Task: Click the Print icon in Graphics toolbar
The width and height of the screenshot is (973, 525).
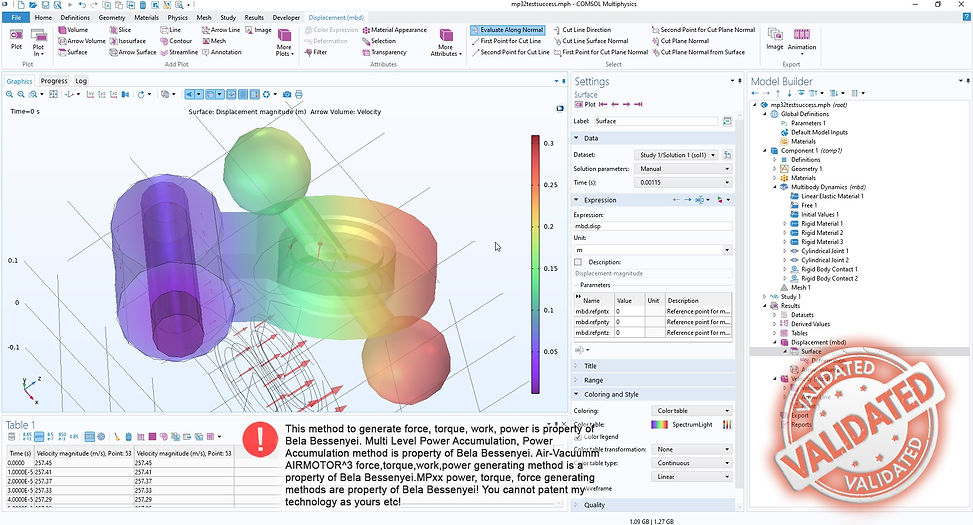Action: point(298,94)
